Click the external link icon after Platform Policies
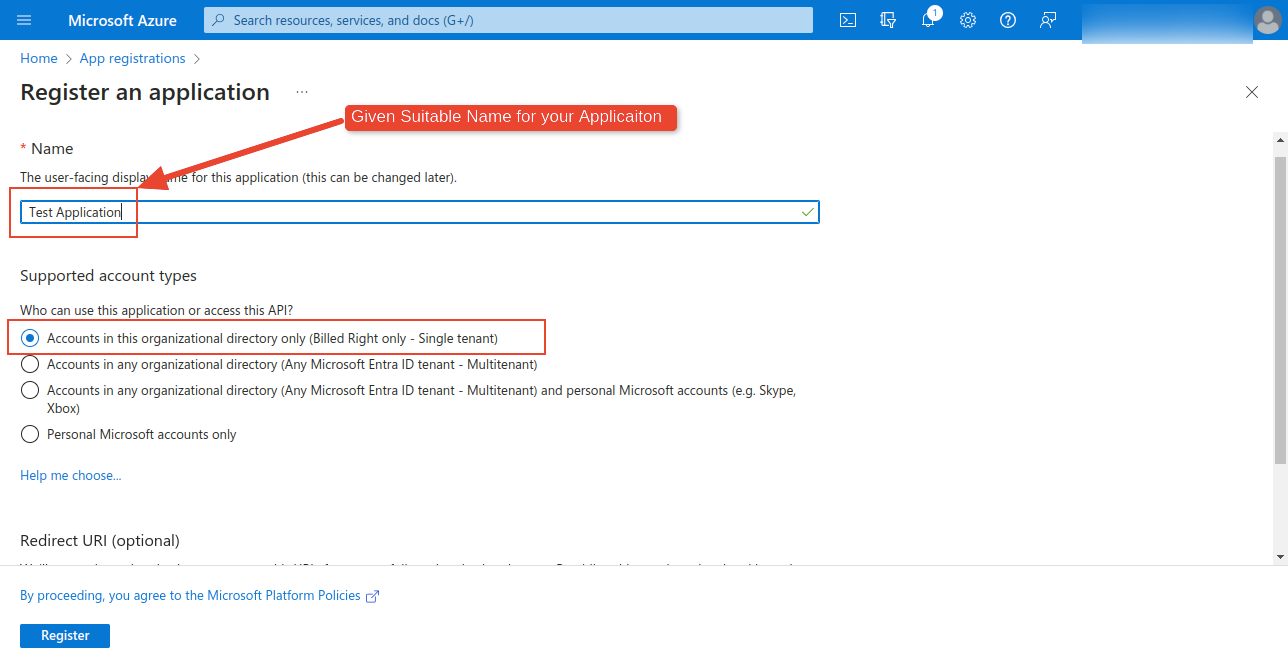The height and width of the screenshot is (668, 1288). pyautogui.click(x=373, y=596)
